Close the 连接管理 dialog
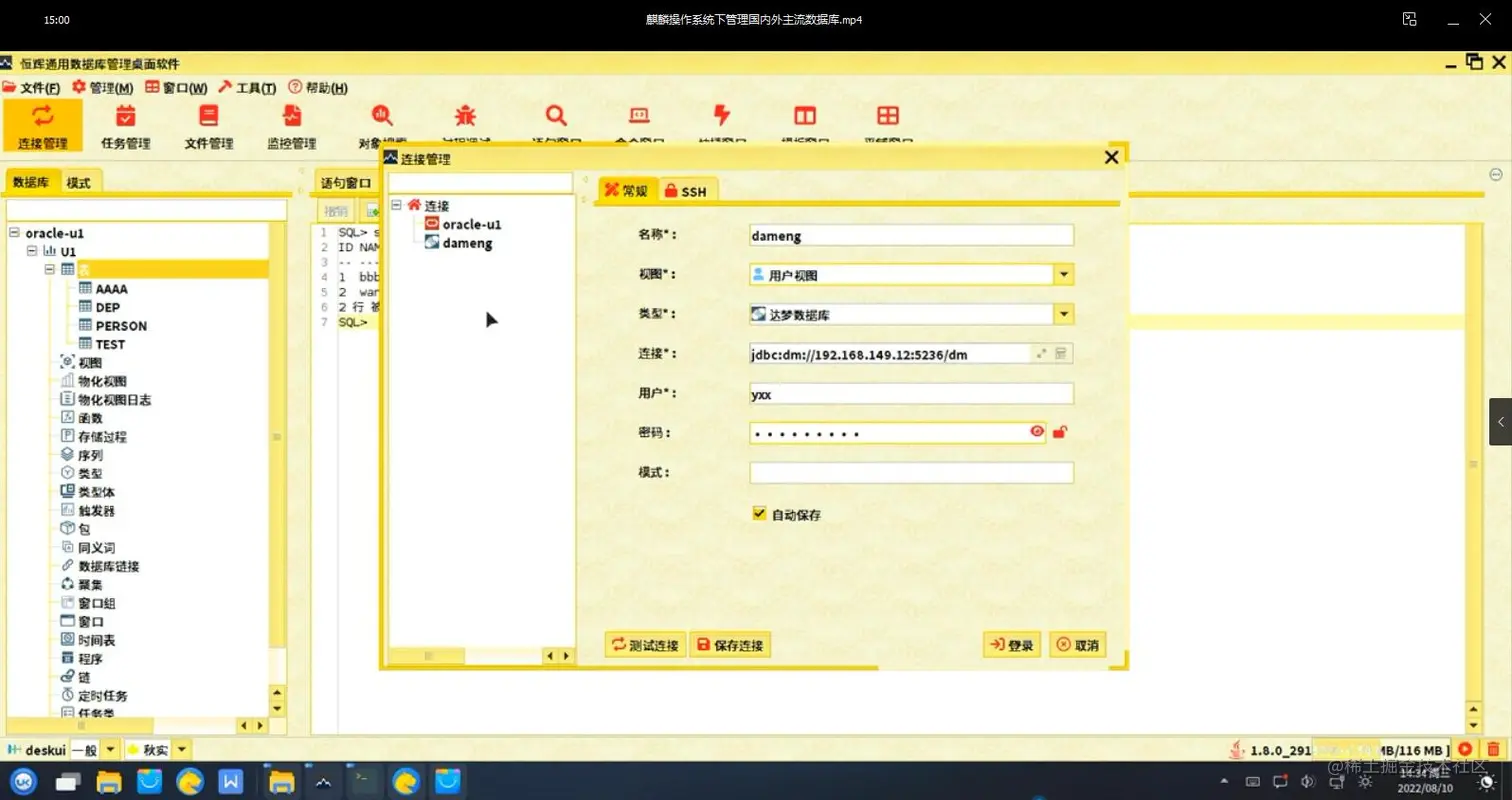The width and height of the screenshot is (1512, 800). click(x=1111, y=158)
